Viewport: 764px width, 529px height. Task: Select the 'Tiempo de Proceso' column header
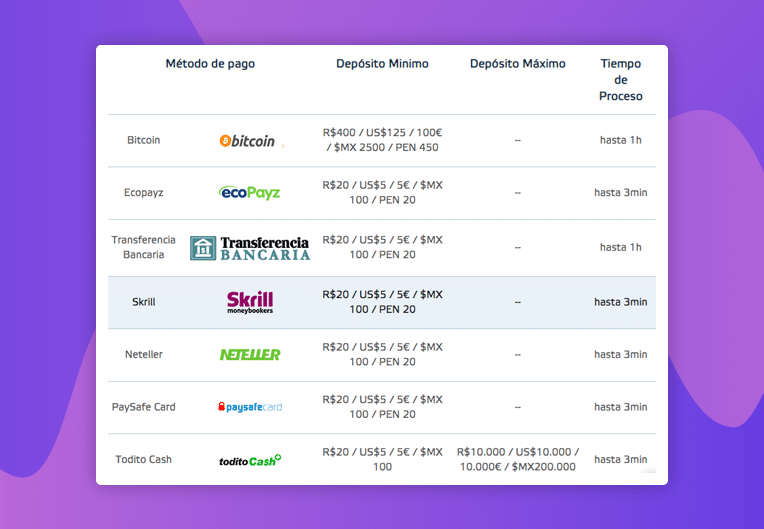[x=621, y=80]
